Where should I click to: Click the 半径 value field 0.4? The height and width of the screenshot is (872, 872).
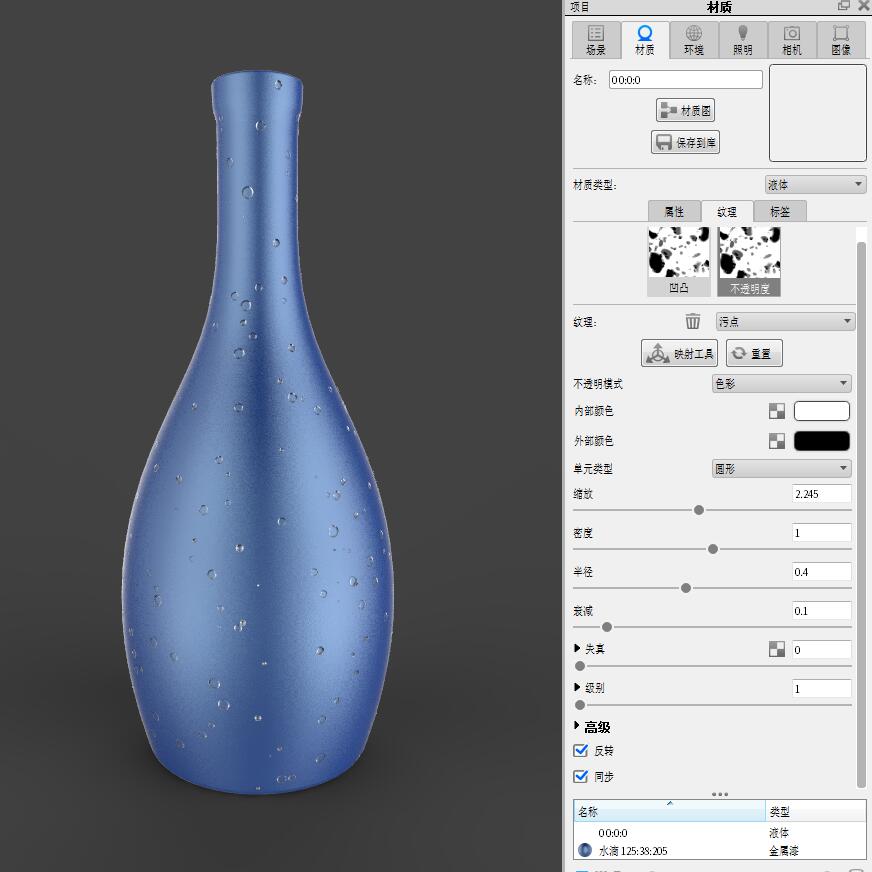pos(821,572)
